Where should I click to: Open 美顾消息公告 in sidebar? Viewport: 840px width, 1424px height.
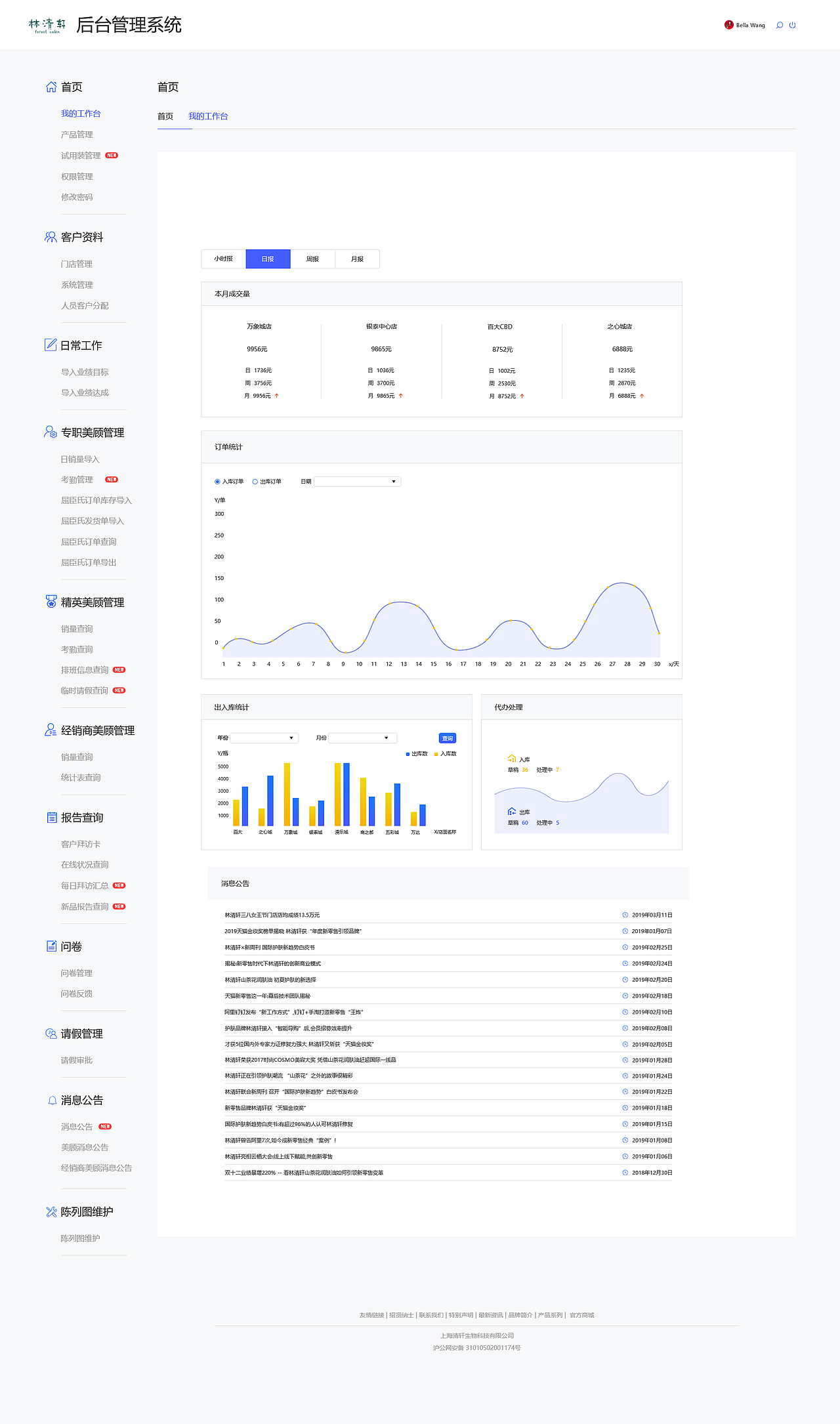coord(85,1147)
